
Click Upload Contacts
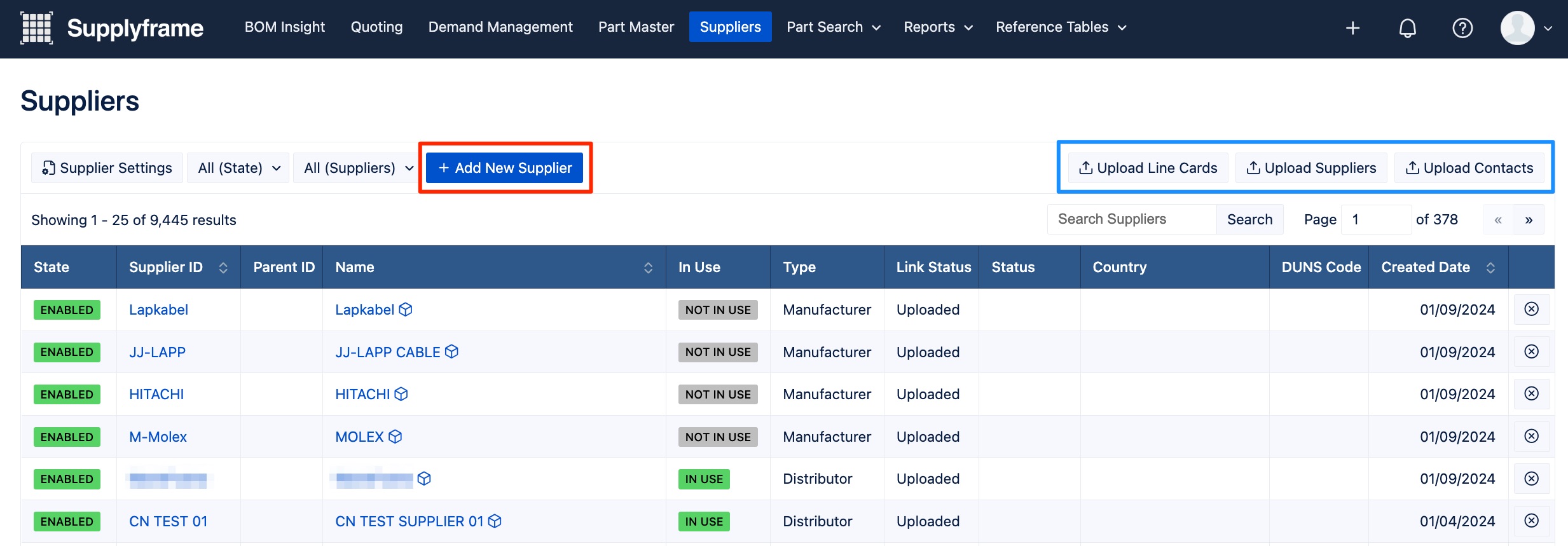(x=1469, y=168)
